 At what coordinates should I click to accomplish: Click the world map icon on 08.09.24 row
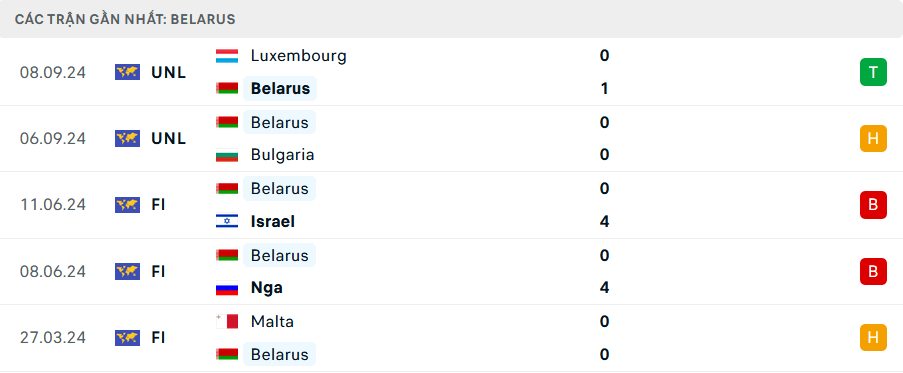(127, 72)
